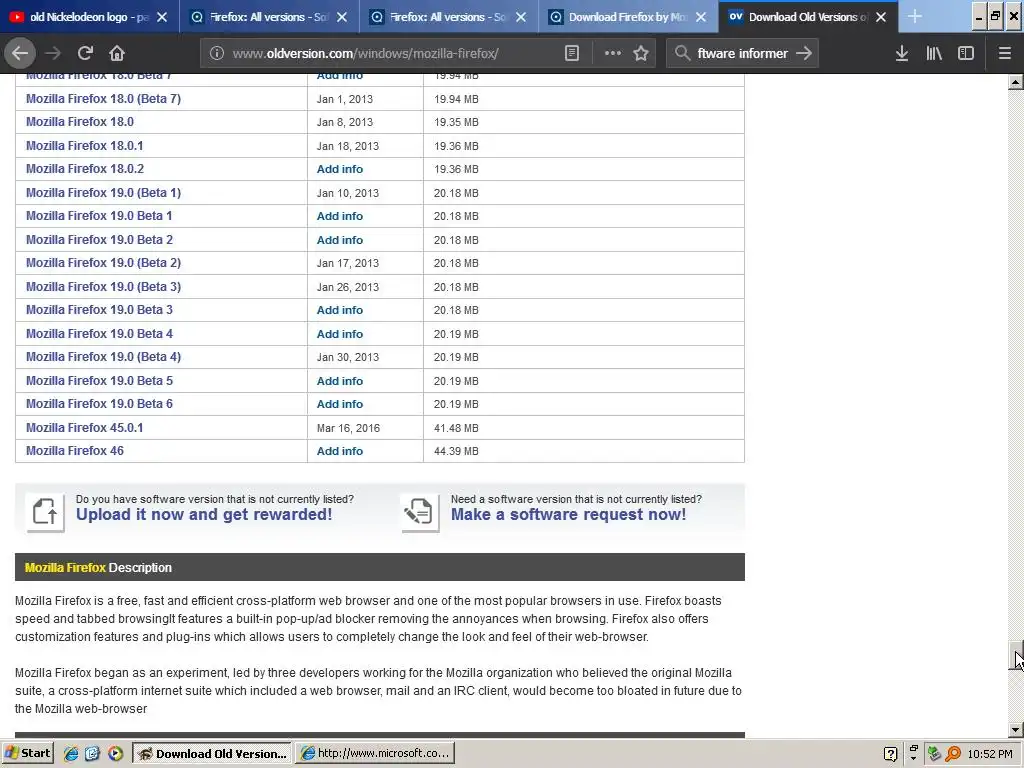Select the Download Old Versions tab
The width and height of the screenshot is (1024, 768).
tap(808, 17)
